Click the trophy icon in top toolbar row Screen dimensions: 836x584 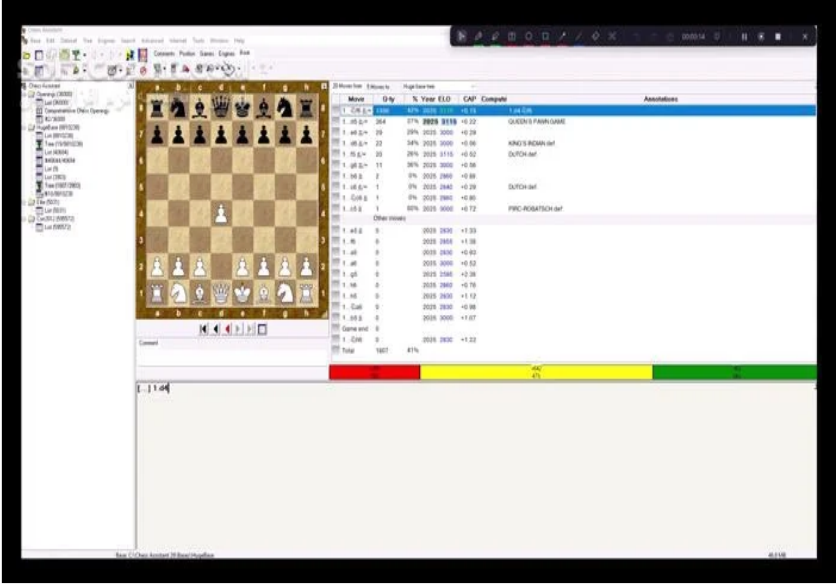coord(76,55)
